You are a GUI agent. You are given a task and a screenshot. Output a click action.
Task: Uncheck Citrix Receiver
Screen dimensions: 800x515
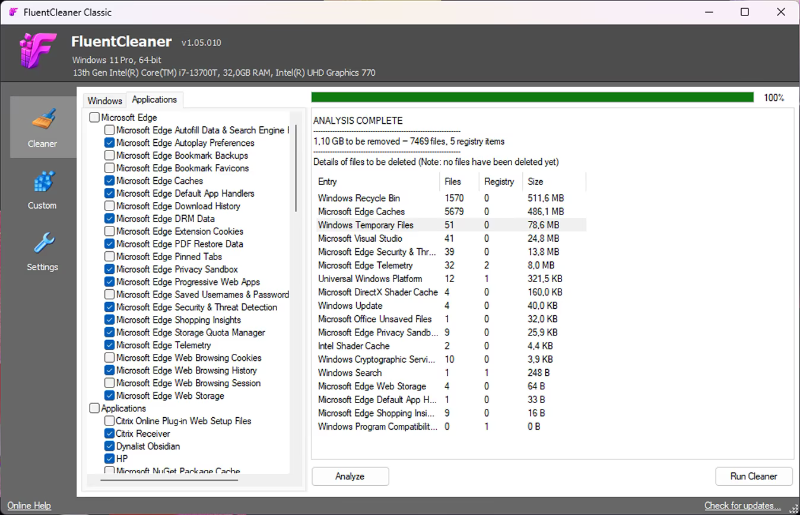click(109, 433)
